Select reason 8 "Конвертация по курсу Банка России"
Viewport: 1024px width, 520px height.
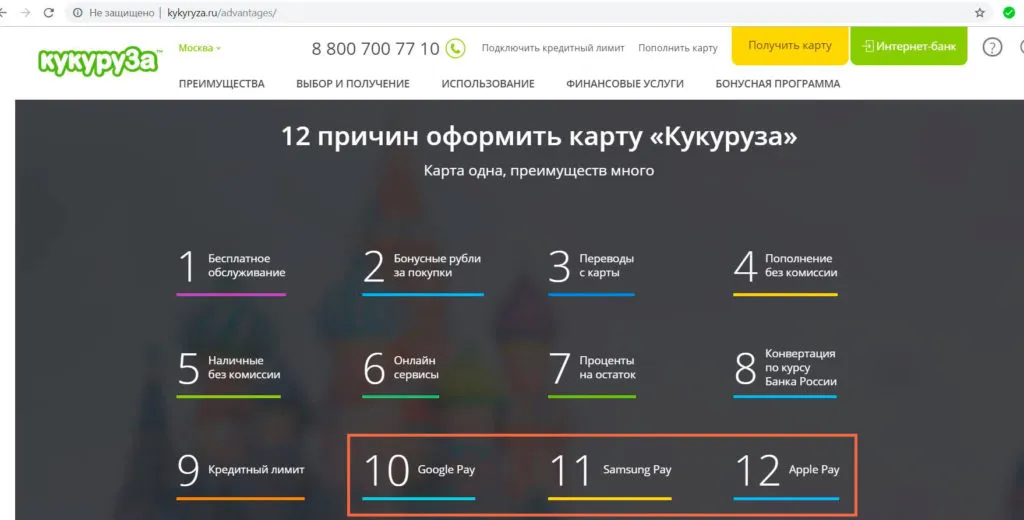[x=785, y=370]
